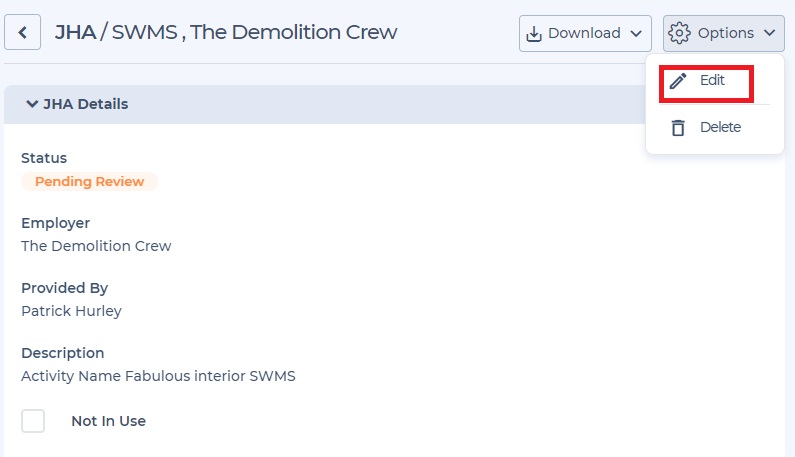Image resolution: width=795 pixels, height=457 pixels.
Task: Expand the Download dropdown arrow
Action: 636,33
